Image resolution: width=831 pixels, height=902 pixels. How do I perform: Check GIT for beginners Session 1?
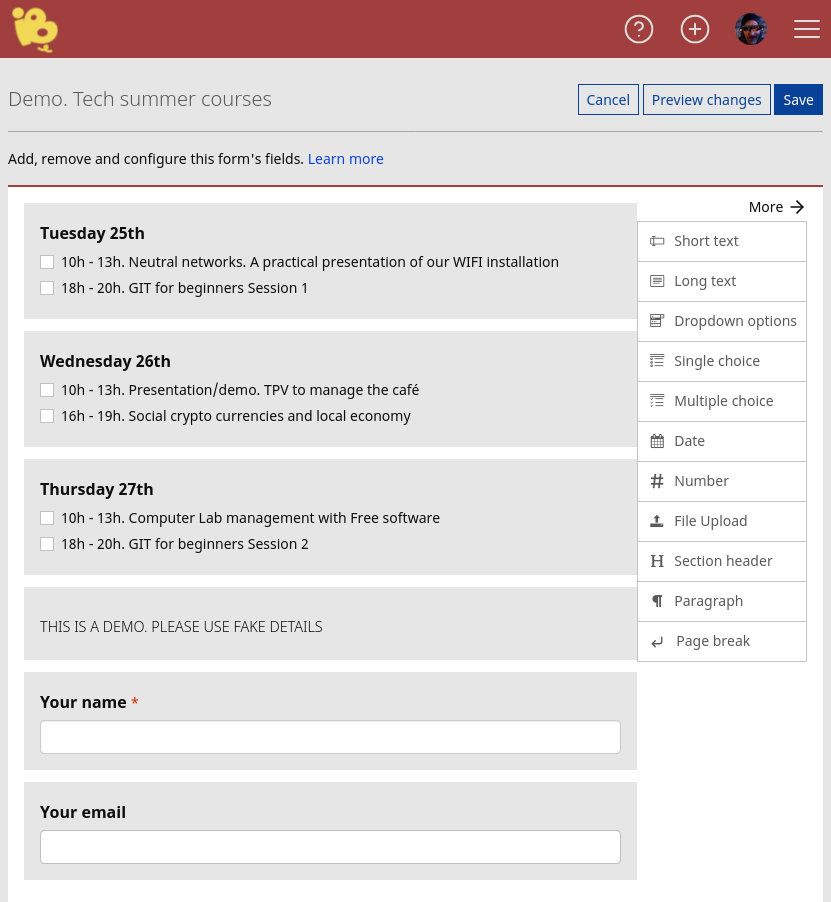47,288
